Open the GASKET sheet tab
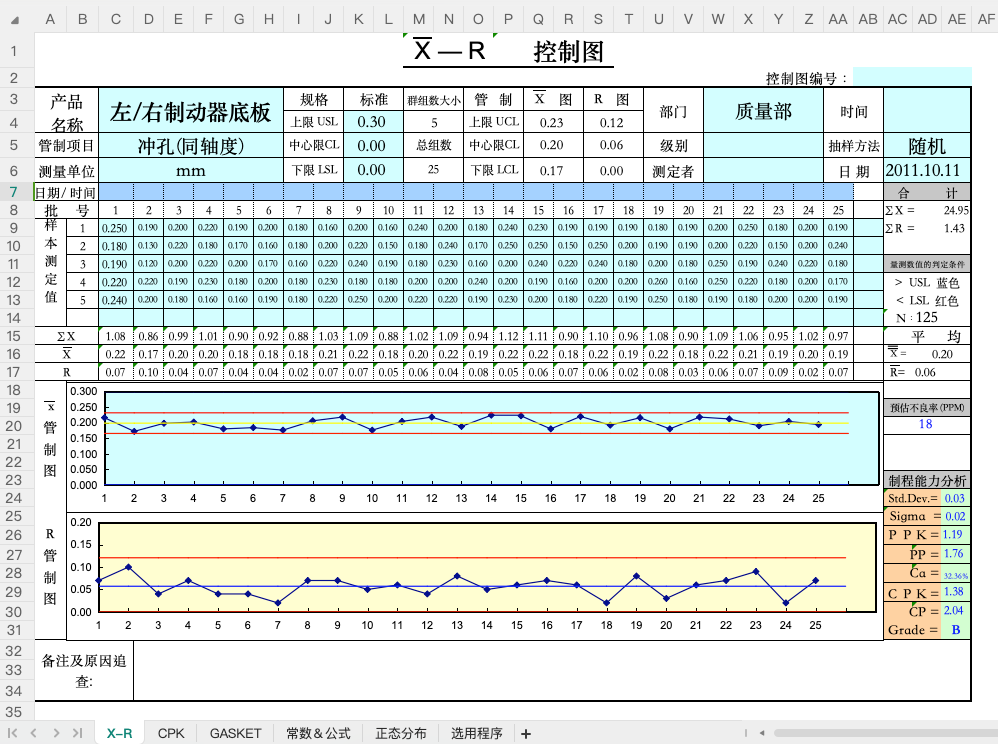 234,733
